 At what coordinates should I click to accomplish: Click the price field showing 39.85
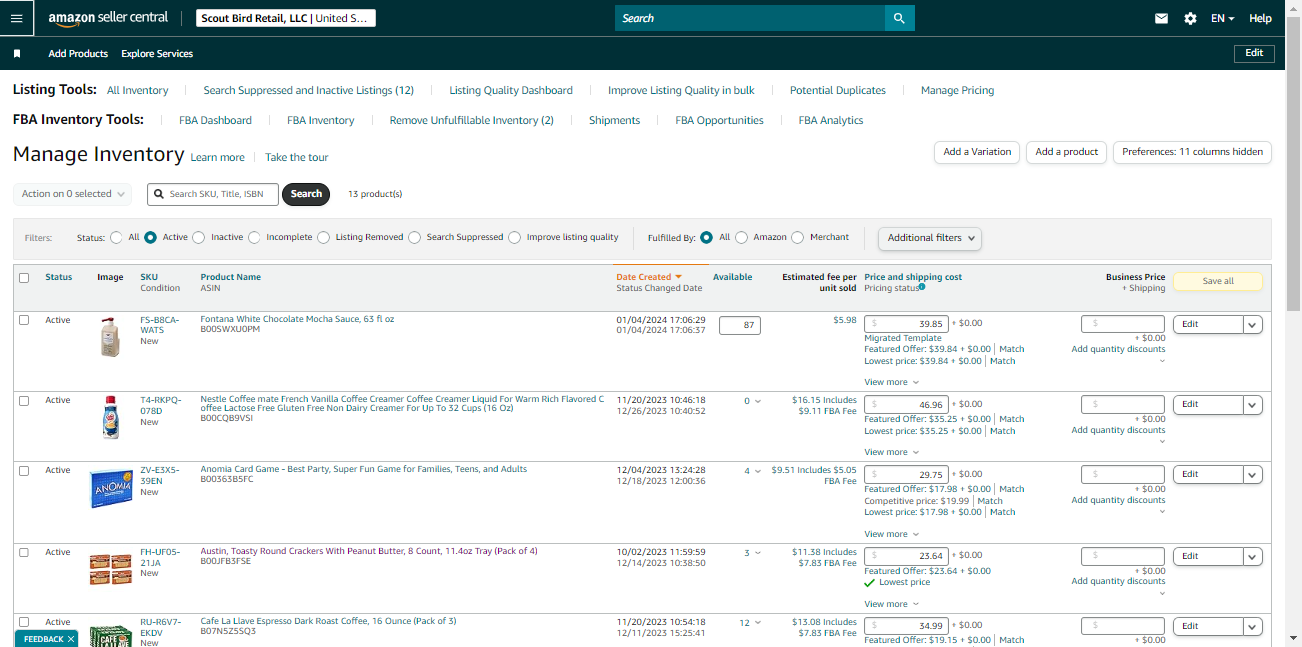907,324
